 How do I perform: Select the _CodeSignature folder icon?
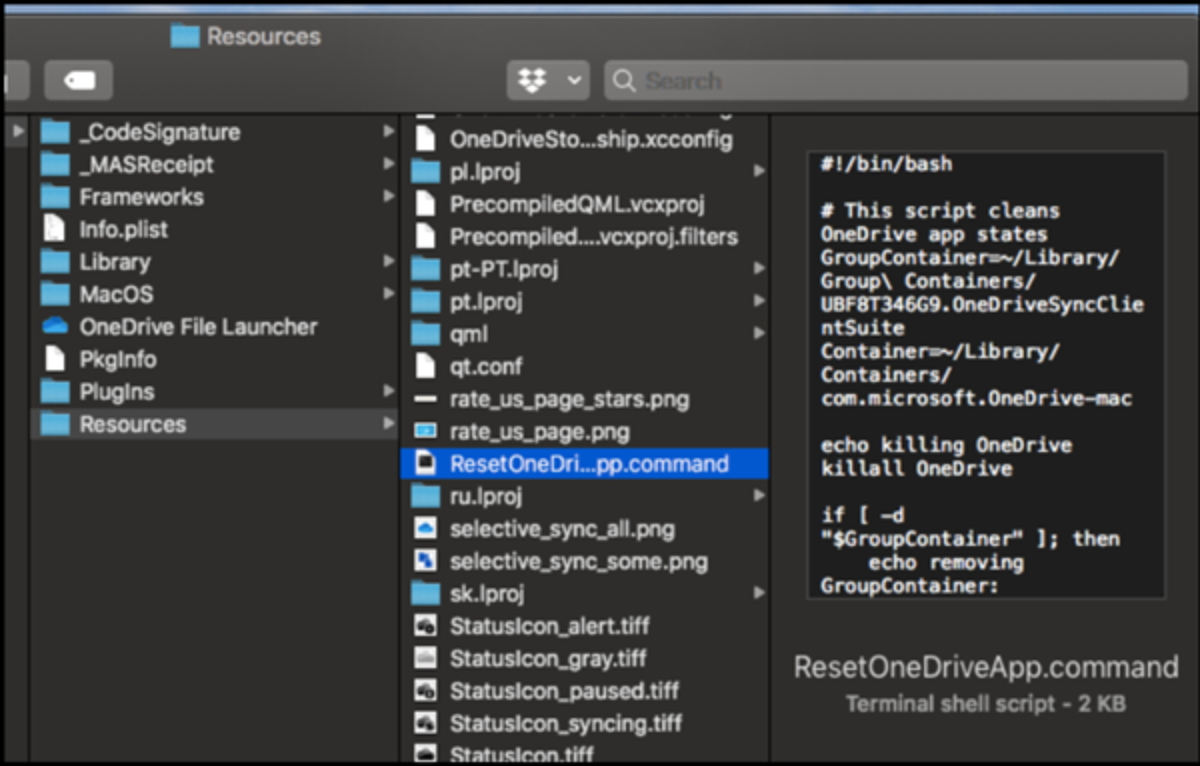click(54, 132)
